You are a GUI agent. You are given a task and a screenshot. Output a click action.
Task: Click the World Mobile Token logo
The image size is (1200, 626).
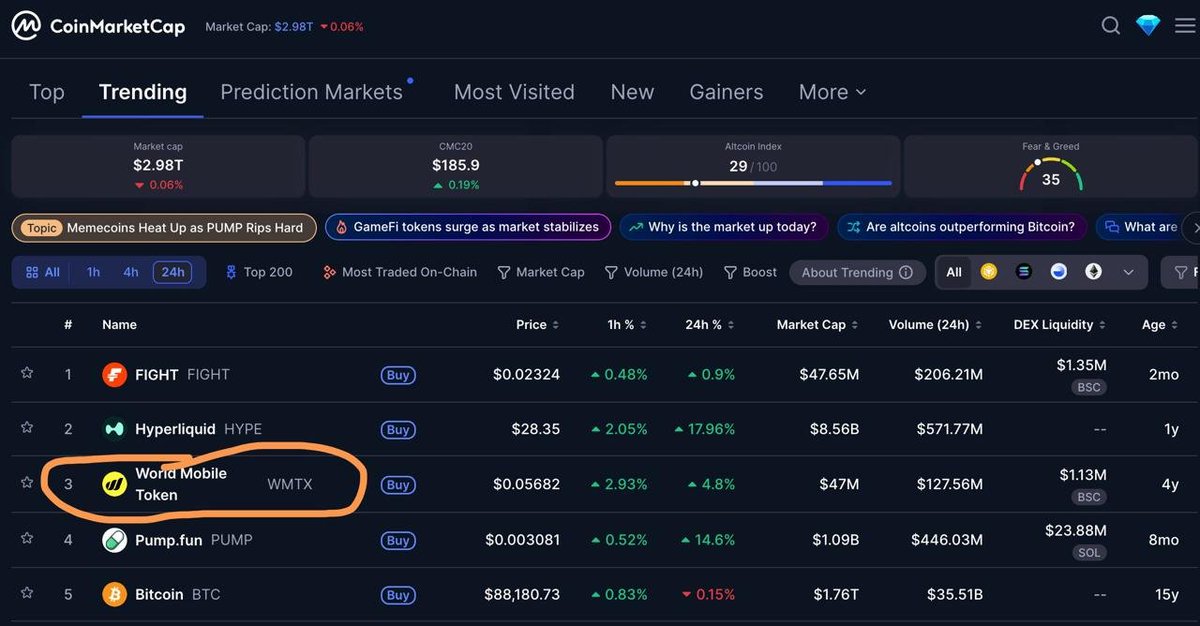pos(115,484)
